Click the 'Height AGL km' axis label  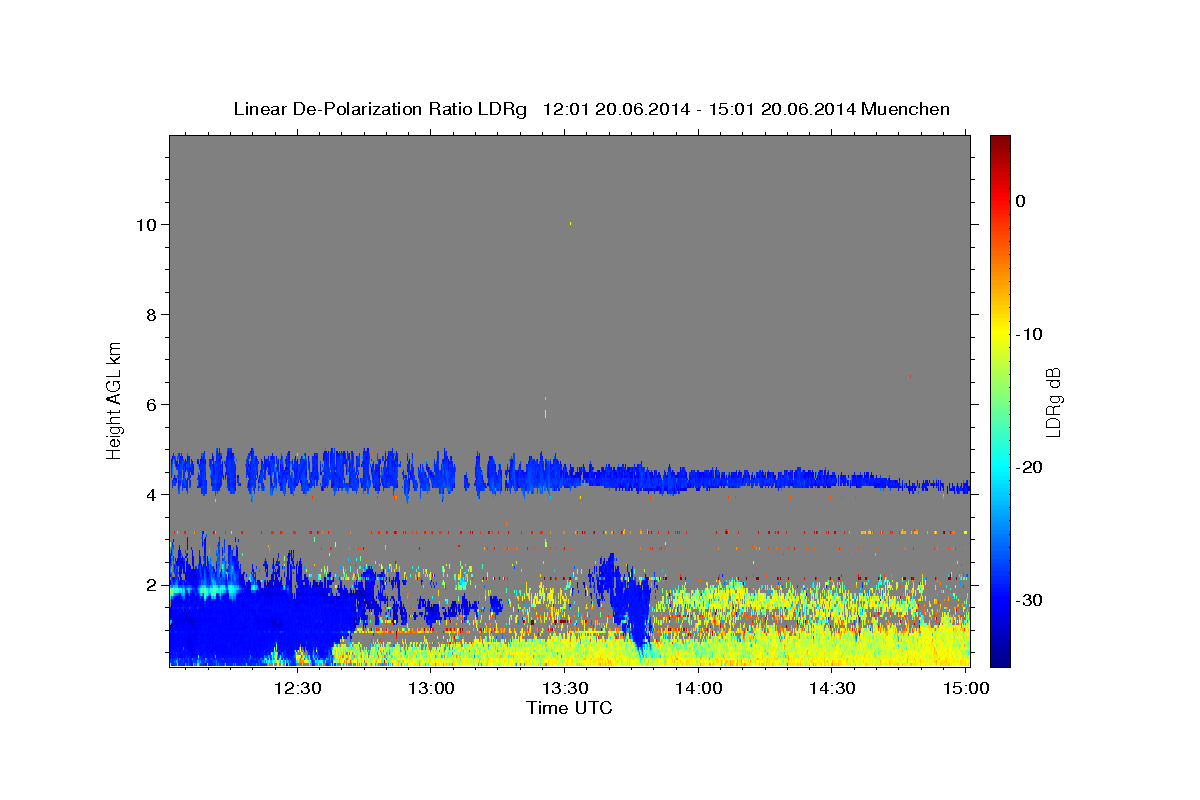pyautogui.click(x=115, y=399)
